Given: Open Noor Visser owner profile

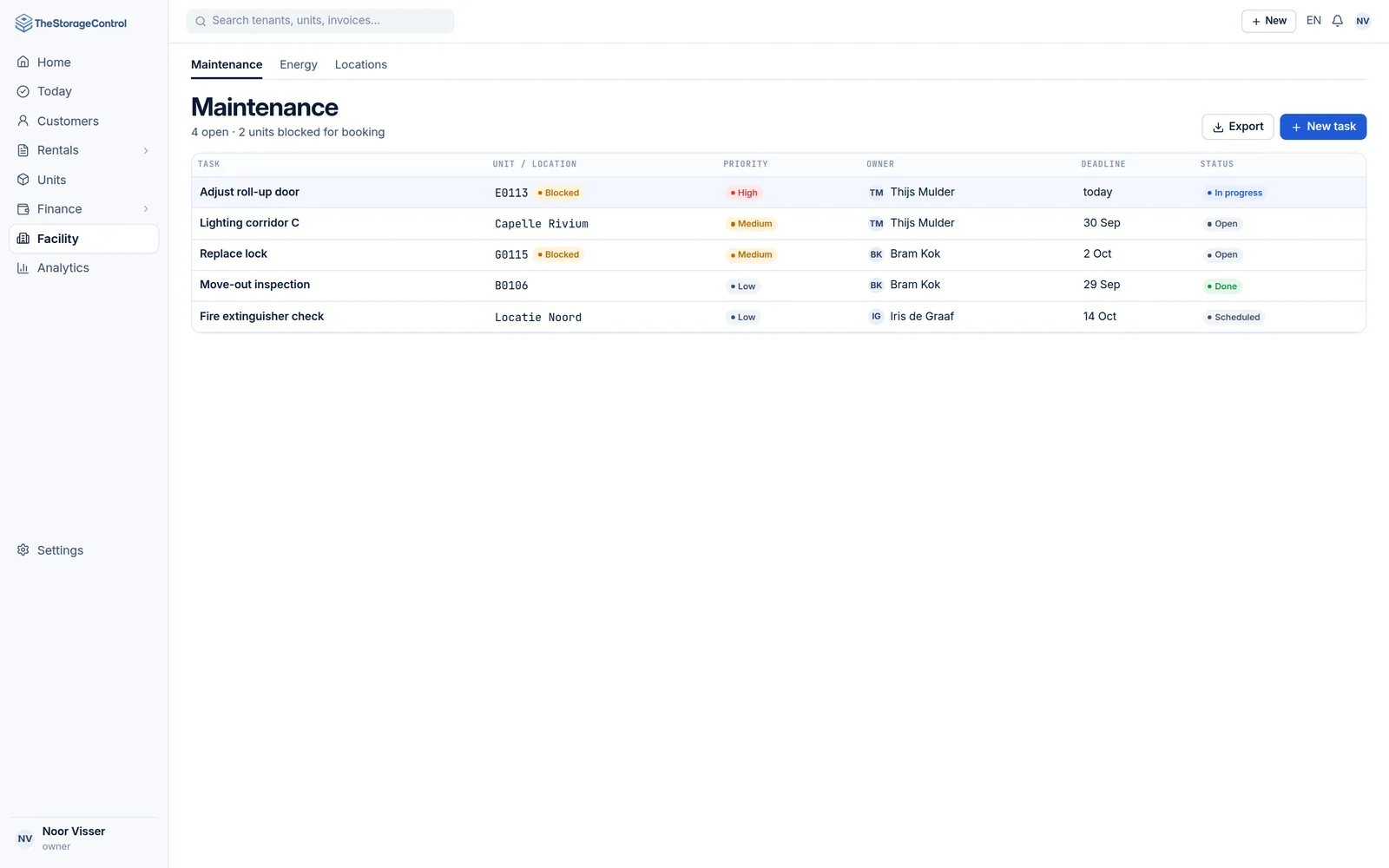Looking at the screenshot, I should tap(84, 838).
